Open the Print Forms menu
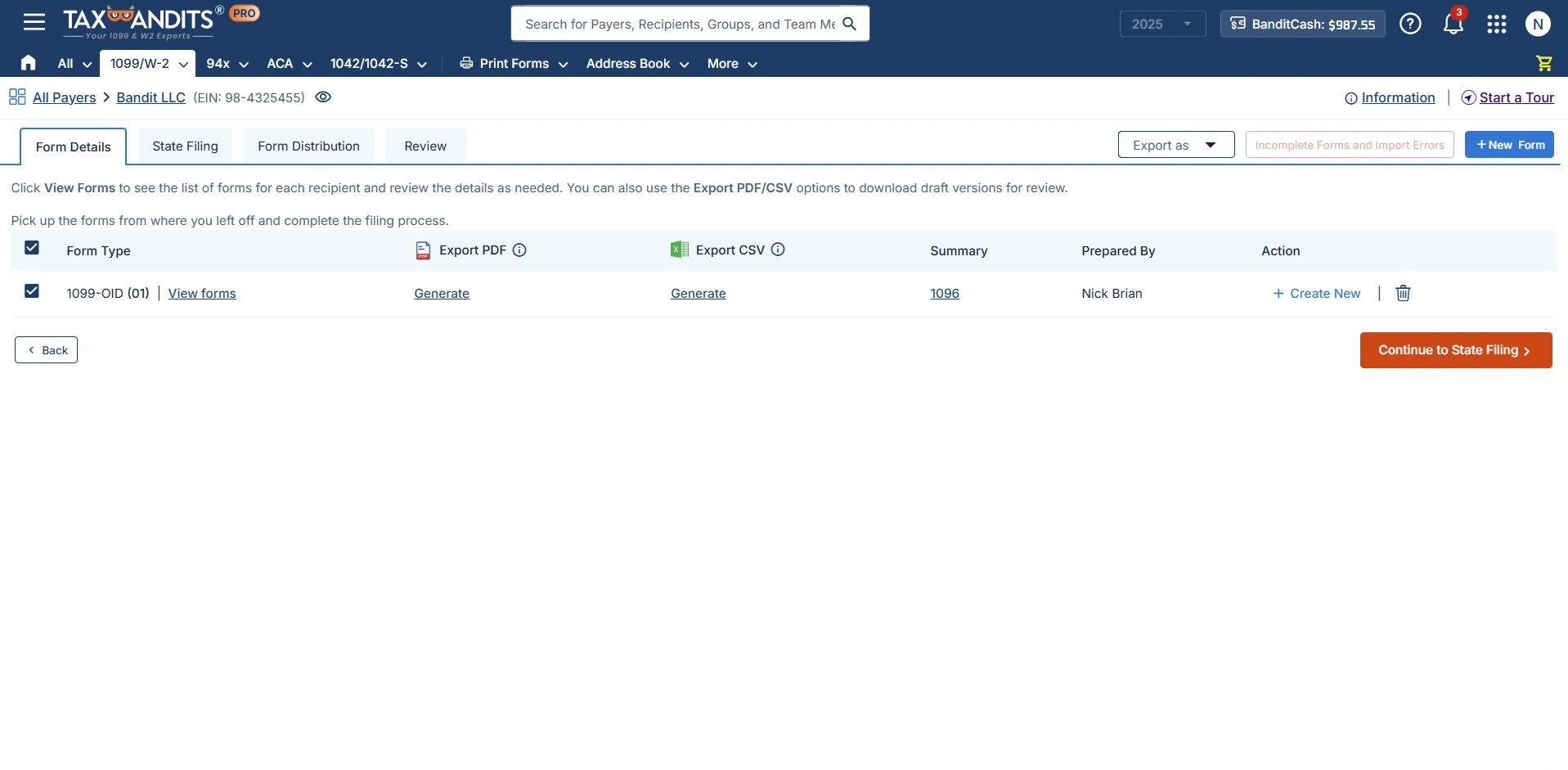 coord(512,63)
